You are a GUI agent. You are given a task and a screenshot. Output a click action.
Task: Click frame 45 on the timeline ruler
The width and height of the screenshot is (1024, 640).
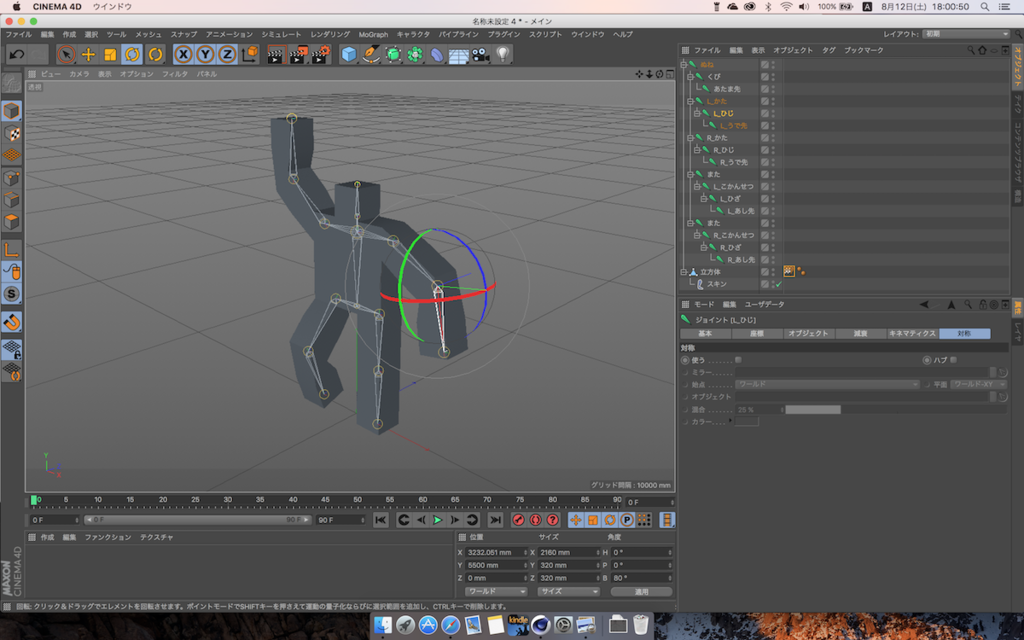click(325, 500)
